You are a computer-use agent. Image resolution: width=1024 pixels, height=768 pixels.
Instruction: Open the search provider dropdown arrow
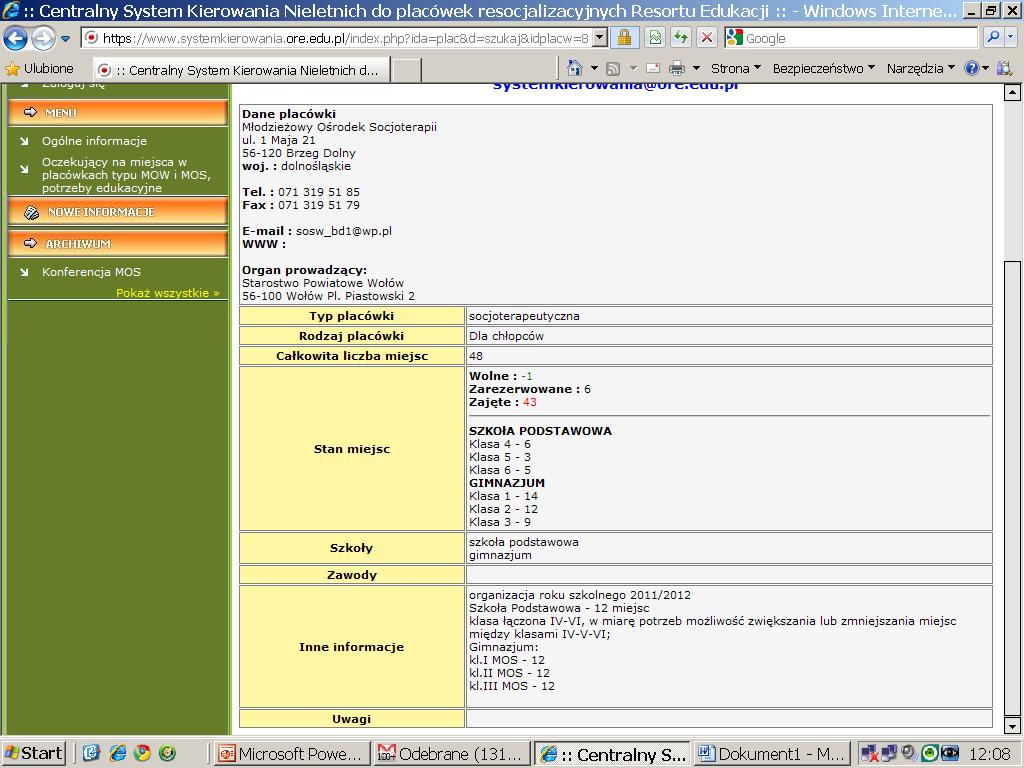coord(1011,38)
